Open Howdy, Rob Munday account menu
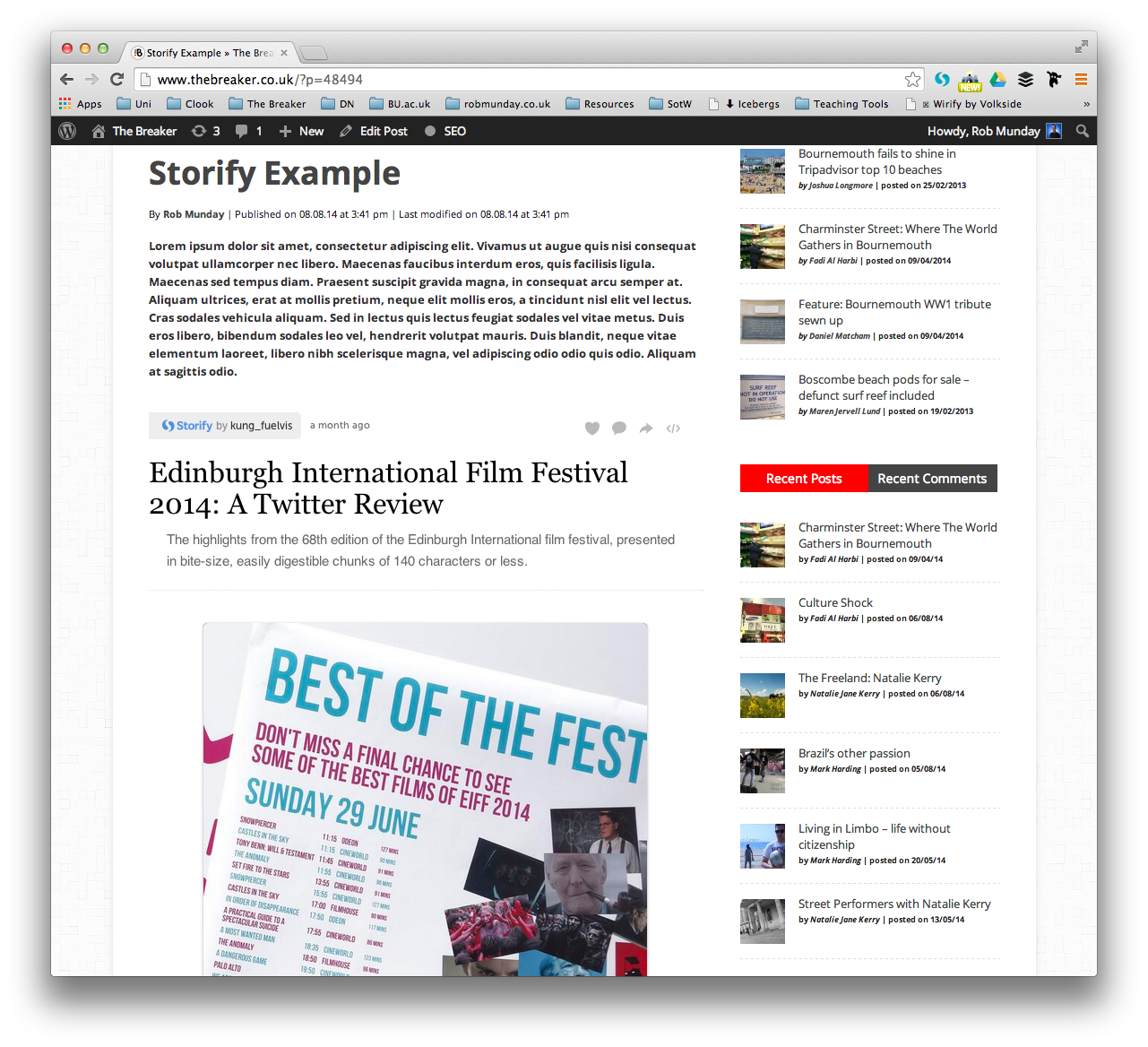The height and width of the screenshot is (1047, 1148). point(995,131)
